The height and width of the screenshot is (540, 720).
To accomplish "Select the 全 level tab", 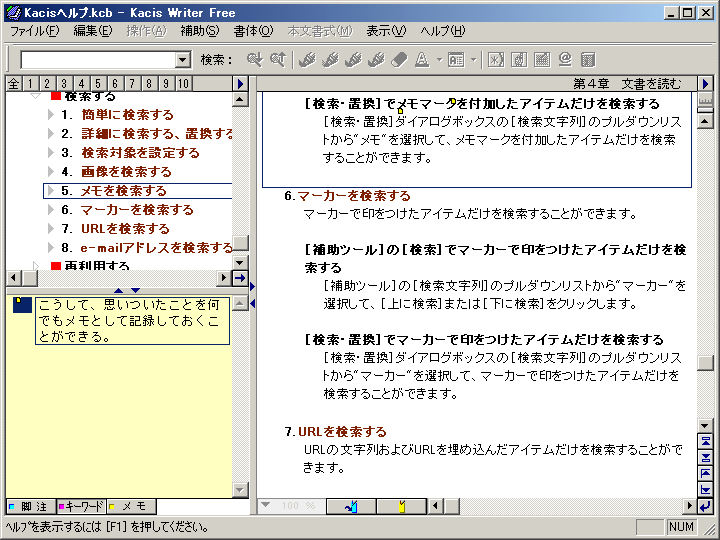I will coord(14,84).
